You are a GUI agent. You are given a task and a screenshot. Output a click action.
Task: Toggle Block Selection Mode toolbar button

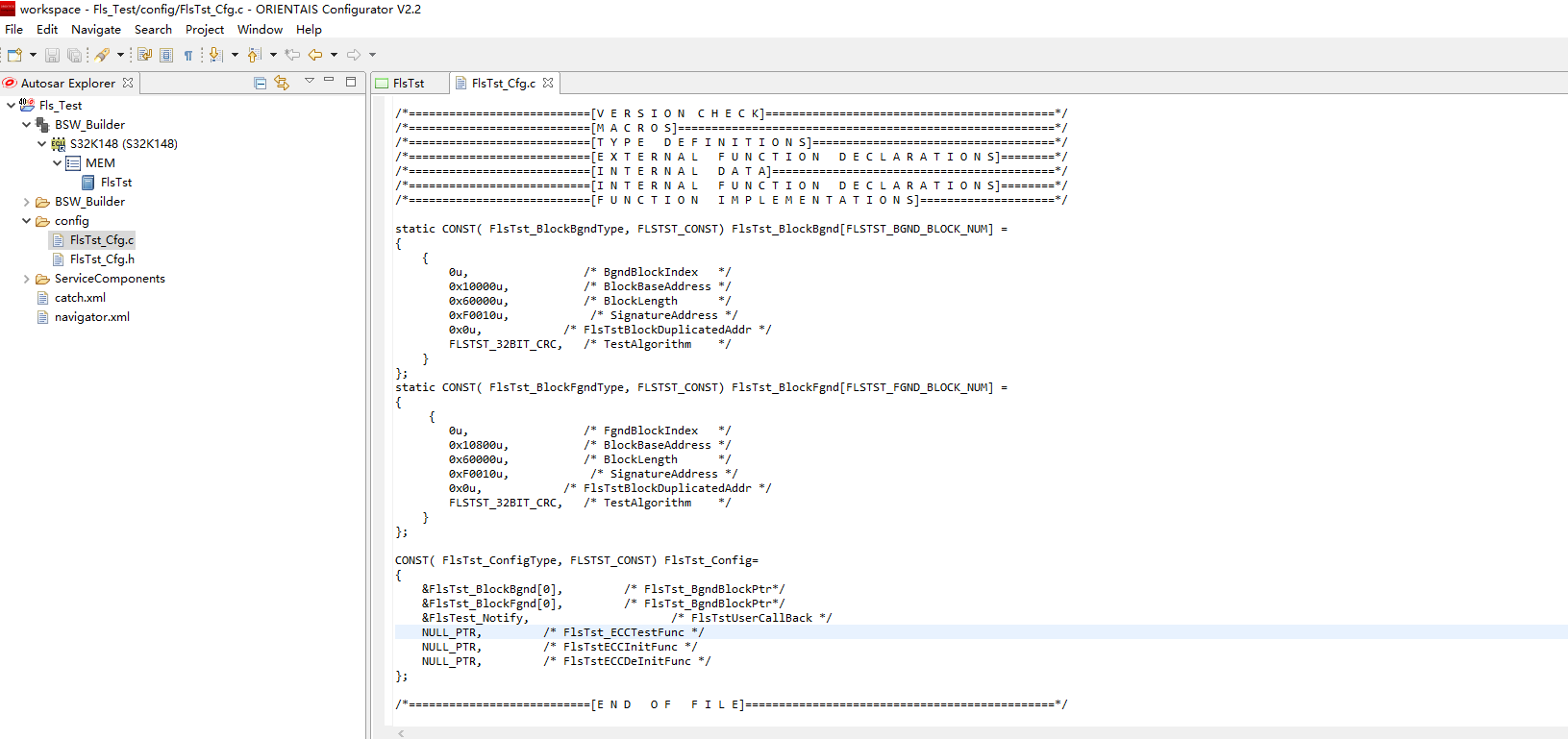[166, 55]
